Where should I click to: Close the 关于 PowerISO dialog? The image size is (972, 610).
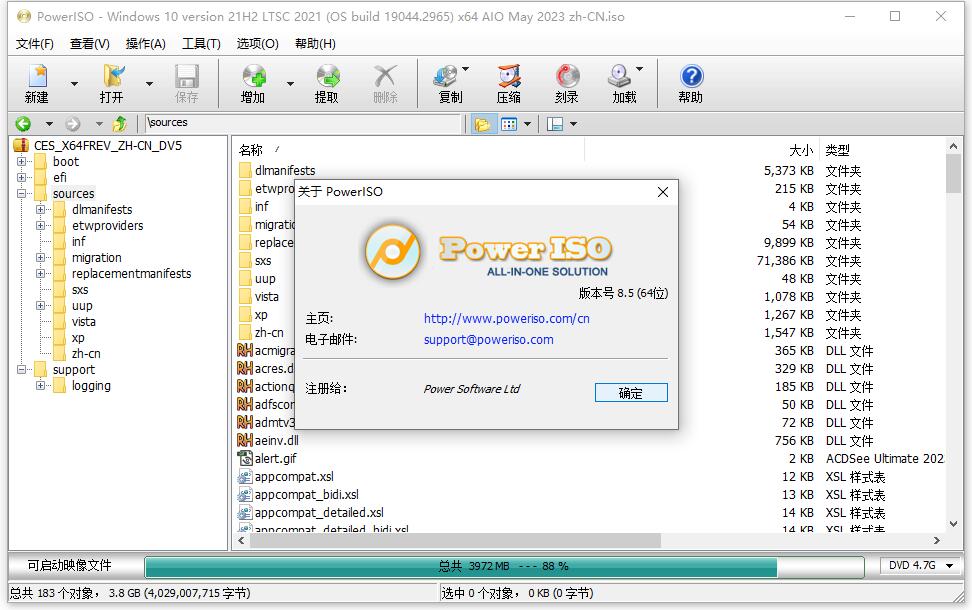coord(663,192)
